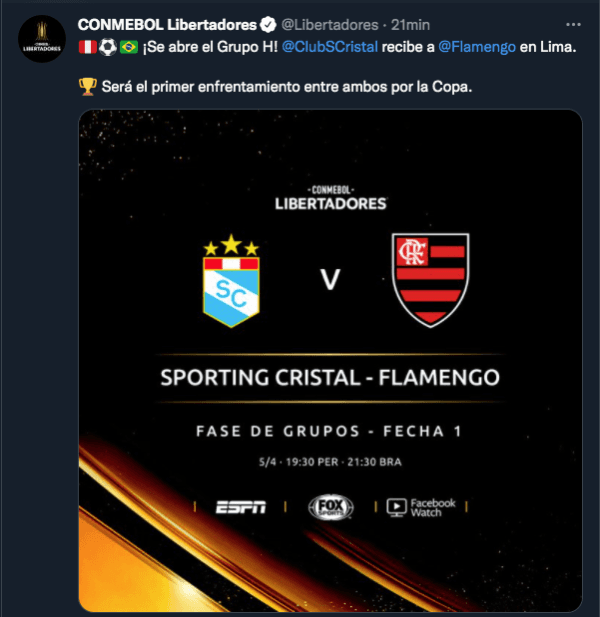
Task: Click the Peru flag emoji
Action: coord(87,47)
